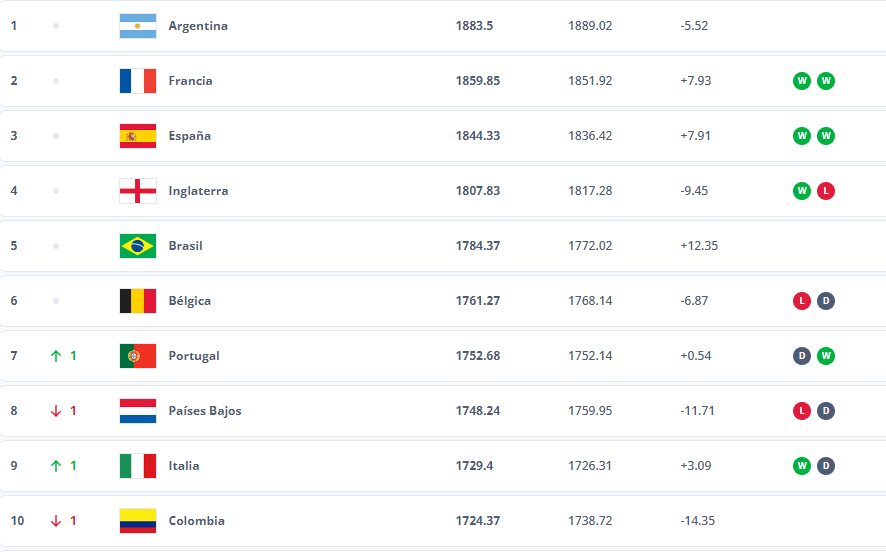Viewport: 886px width, 552px height.
Task: Click the Belgium flag icon
Action: coord(138,301)
